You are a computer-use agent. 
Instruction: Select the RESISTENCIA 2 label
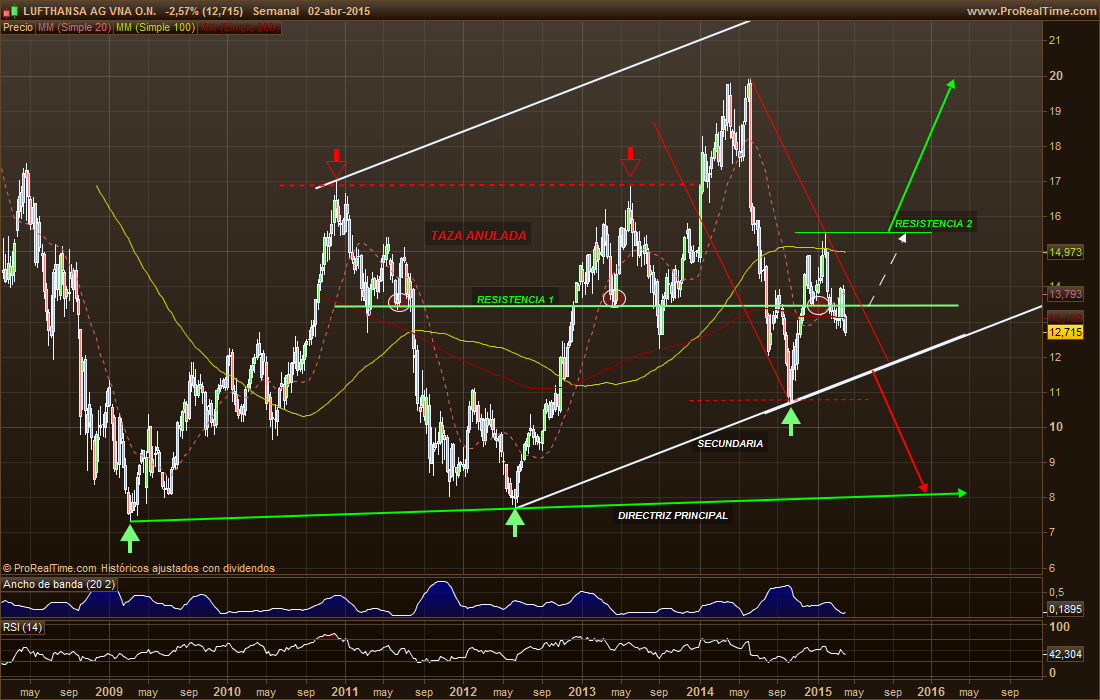coord(933,224)
